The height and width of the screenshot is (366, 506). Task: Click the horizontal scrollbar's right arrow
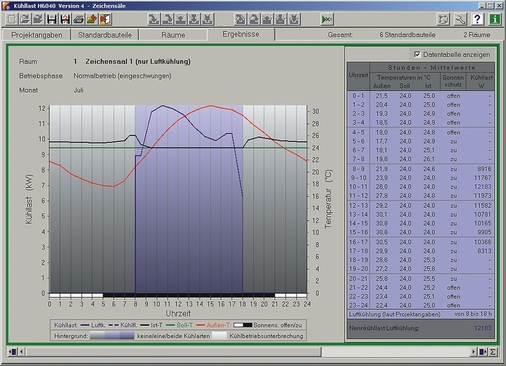(x=474, y=352)
